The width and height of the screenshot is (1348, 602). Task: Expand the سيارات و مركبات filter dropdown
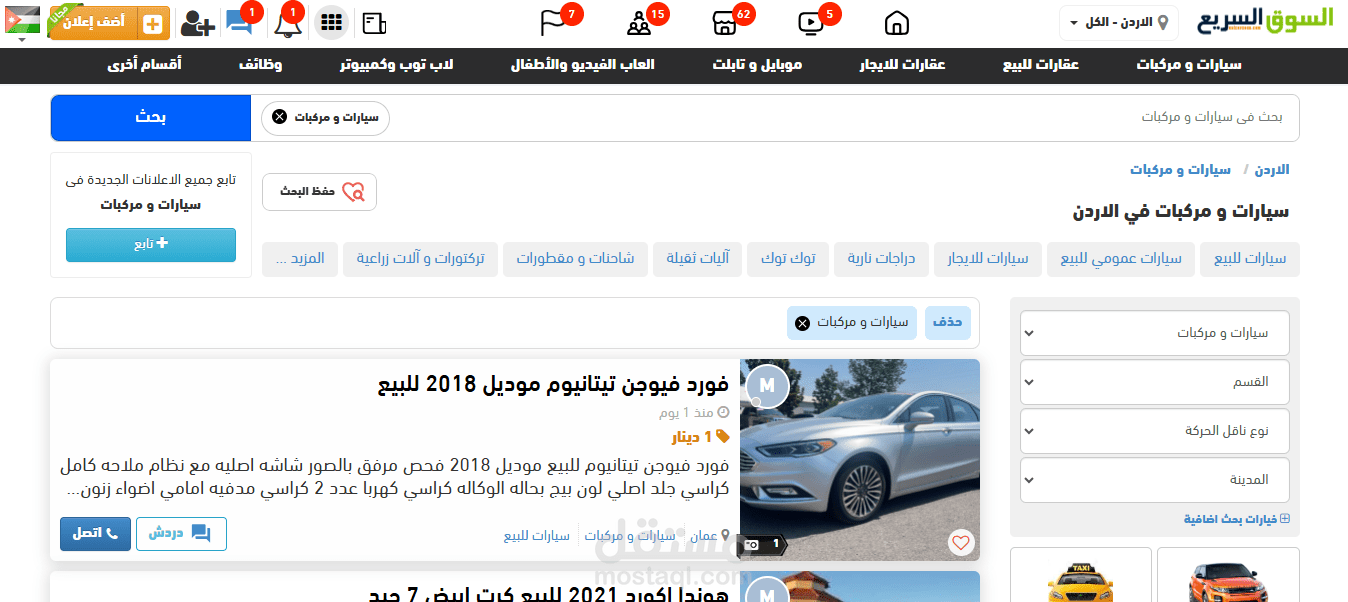(1155, 333)
